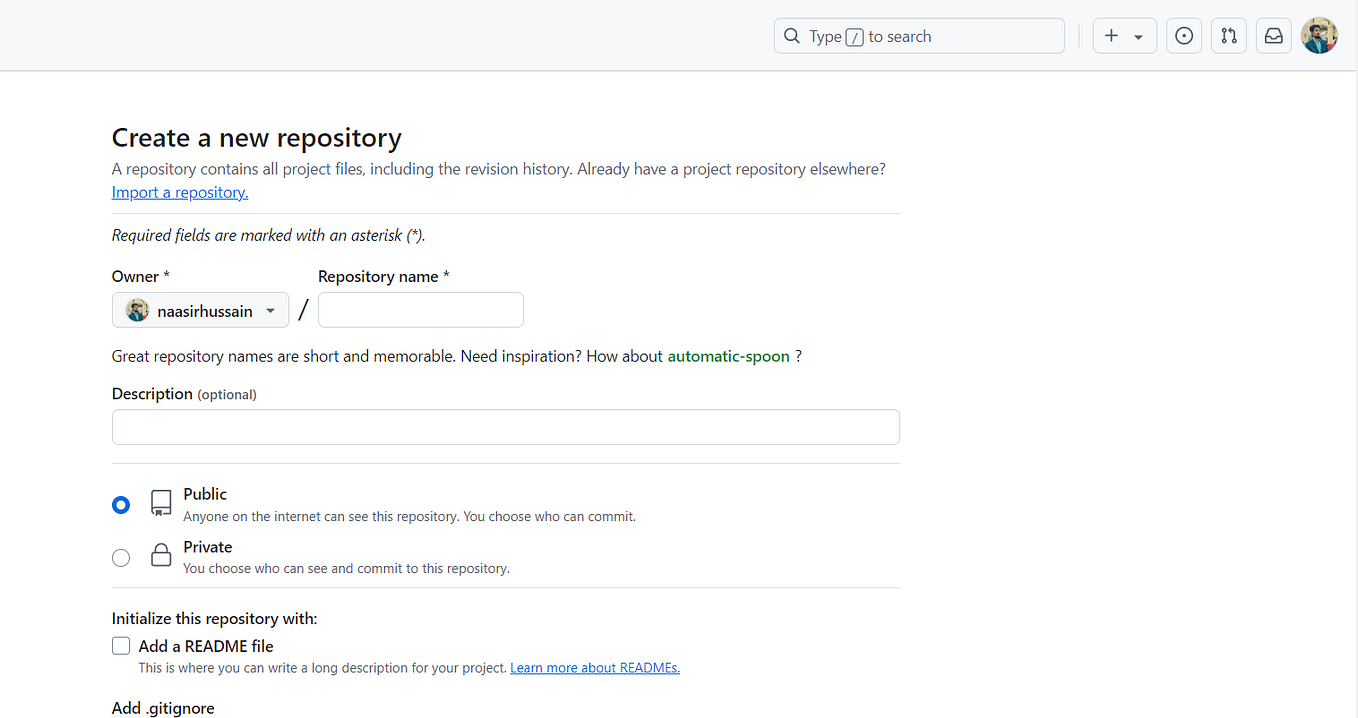The width and height of the screenshot is (1358, 718).
Task: Click the Description optional field
Action: pyautogui.click(x=505, y=426)
